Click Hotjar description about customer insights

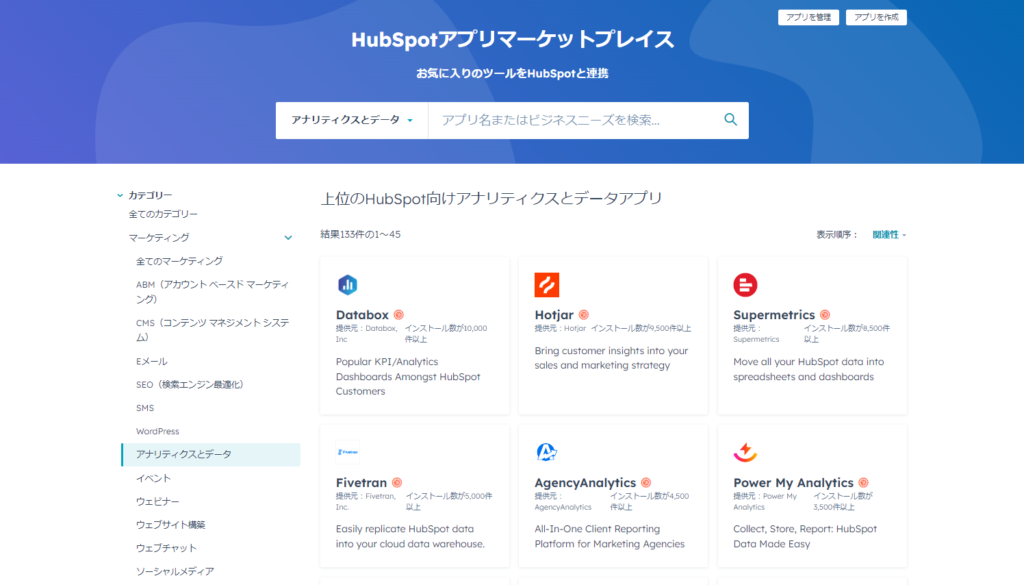coord(611,358)
